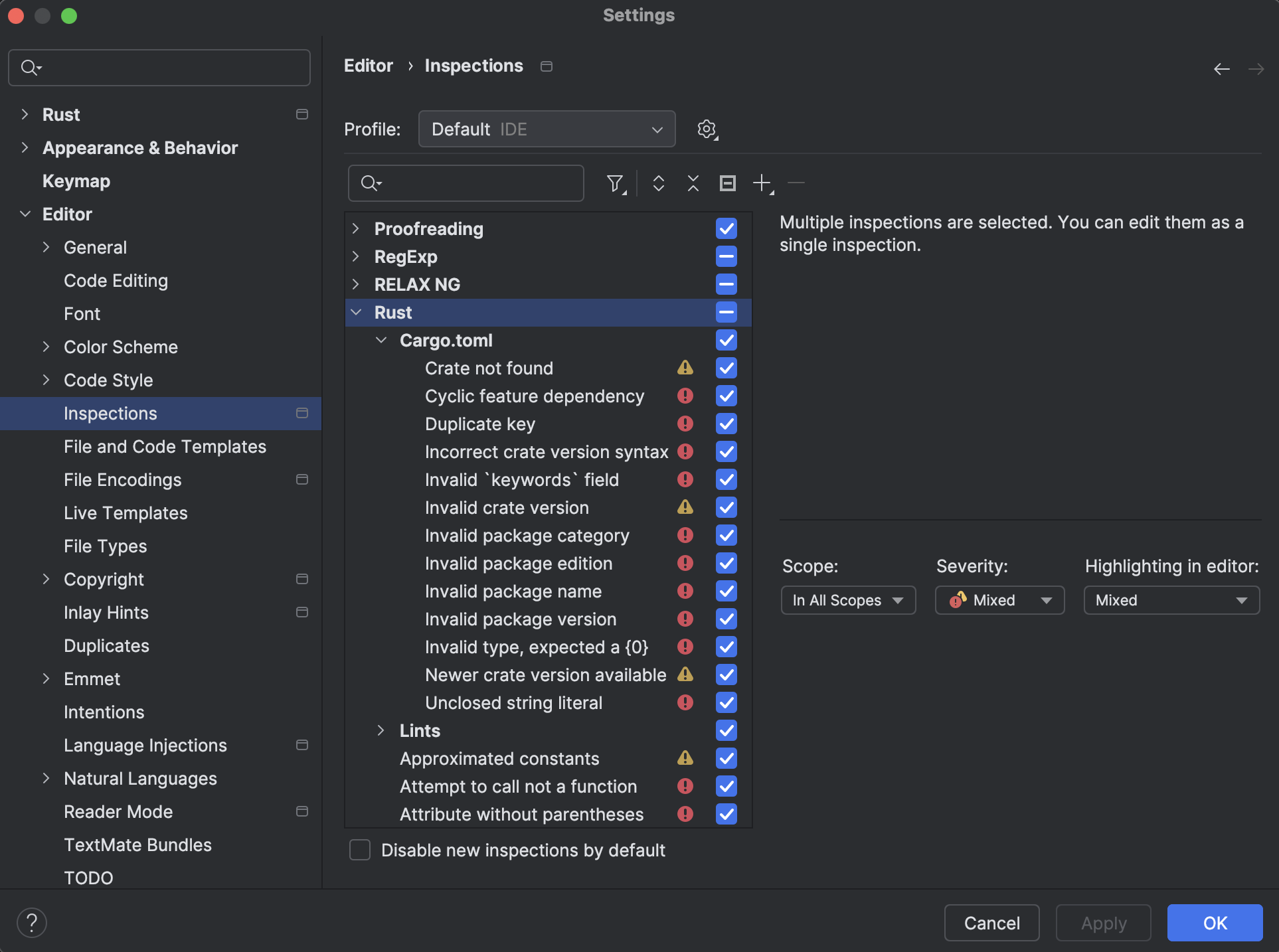Image resolution: width=1279 pixels, height=952 pixels.
Task: Open the help question mark button
Action: point(31,923)
